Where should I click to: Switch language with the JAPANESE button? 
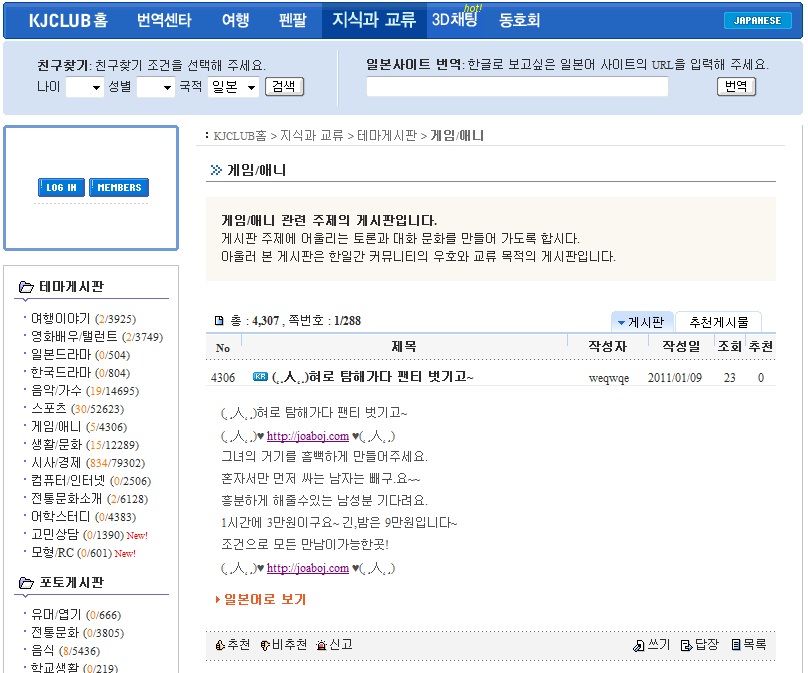(x=757, y=20)
